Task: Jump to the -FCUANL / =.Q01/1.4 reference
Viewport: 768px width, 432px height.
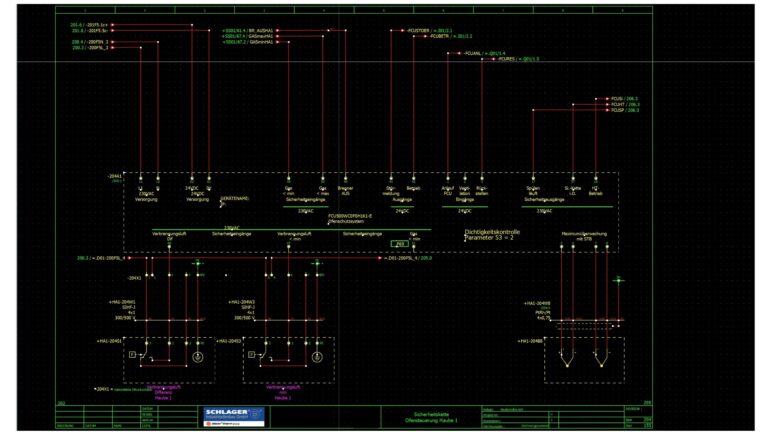Action: [x=485, y=53]
